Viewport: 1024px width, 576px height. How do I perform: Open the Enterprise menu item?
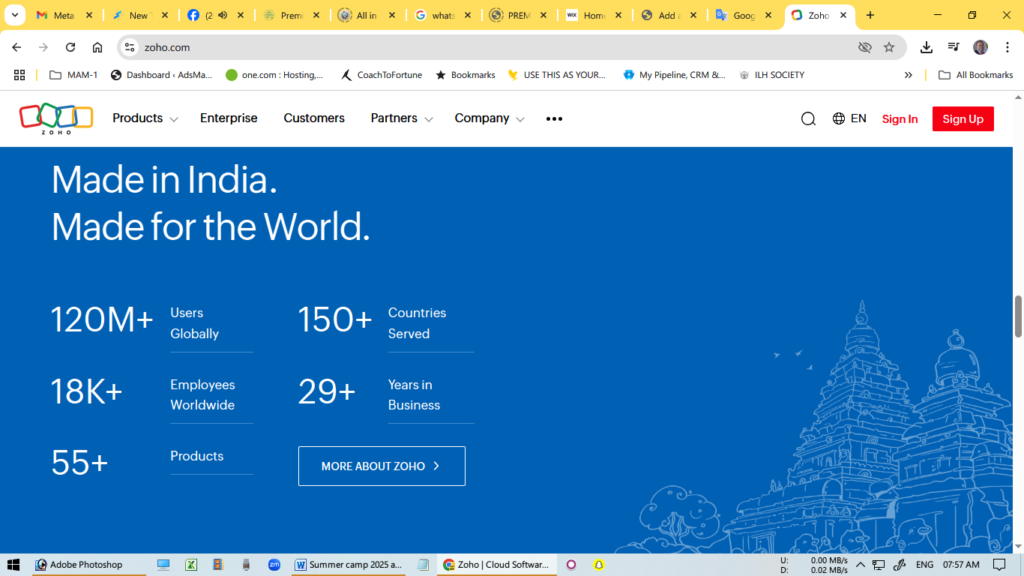click(229, 118)
